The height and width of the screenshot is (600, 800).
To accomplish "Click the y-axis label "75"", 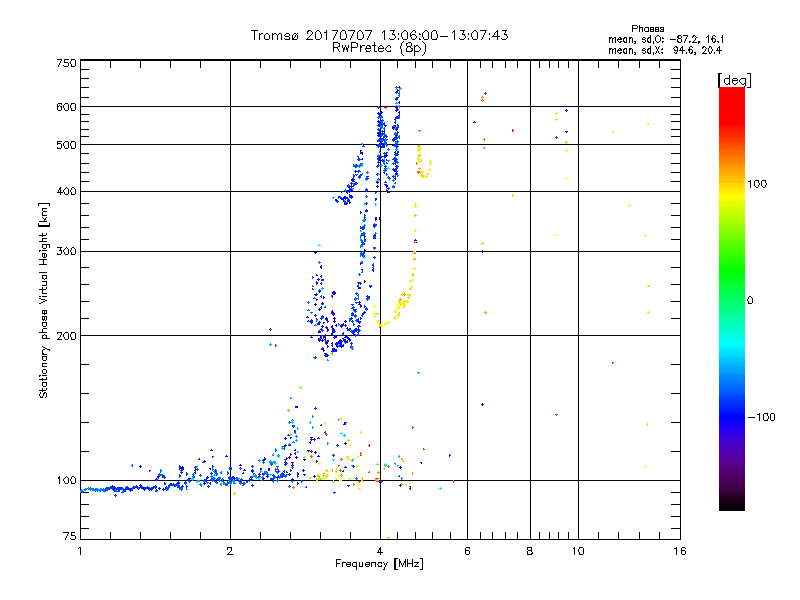I will (x=70, y=536).
